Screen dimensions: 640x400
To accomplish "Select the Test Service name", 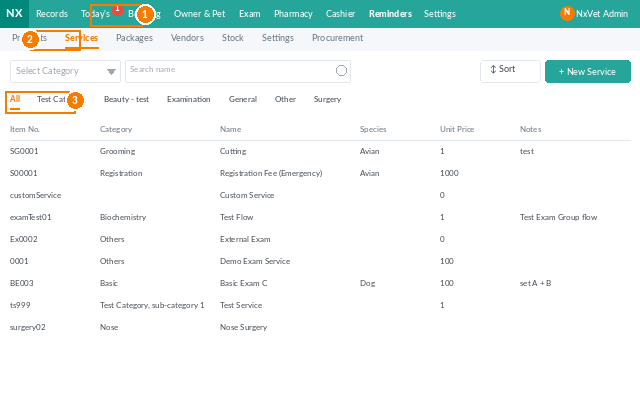I will (241, 306).
